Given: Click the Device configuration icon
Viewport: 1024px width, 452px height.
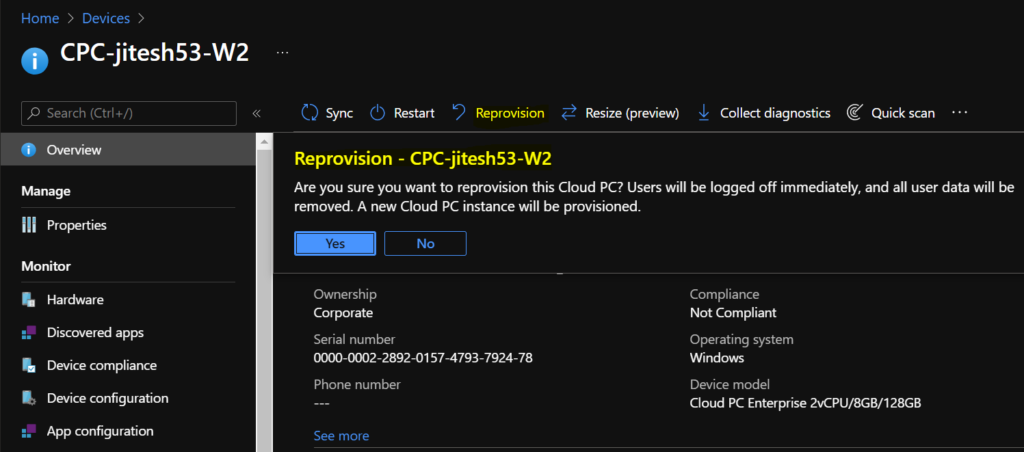Looking at the screenshot, I should pos(28,398).
